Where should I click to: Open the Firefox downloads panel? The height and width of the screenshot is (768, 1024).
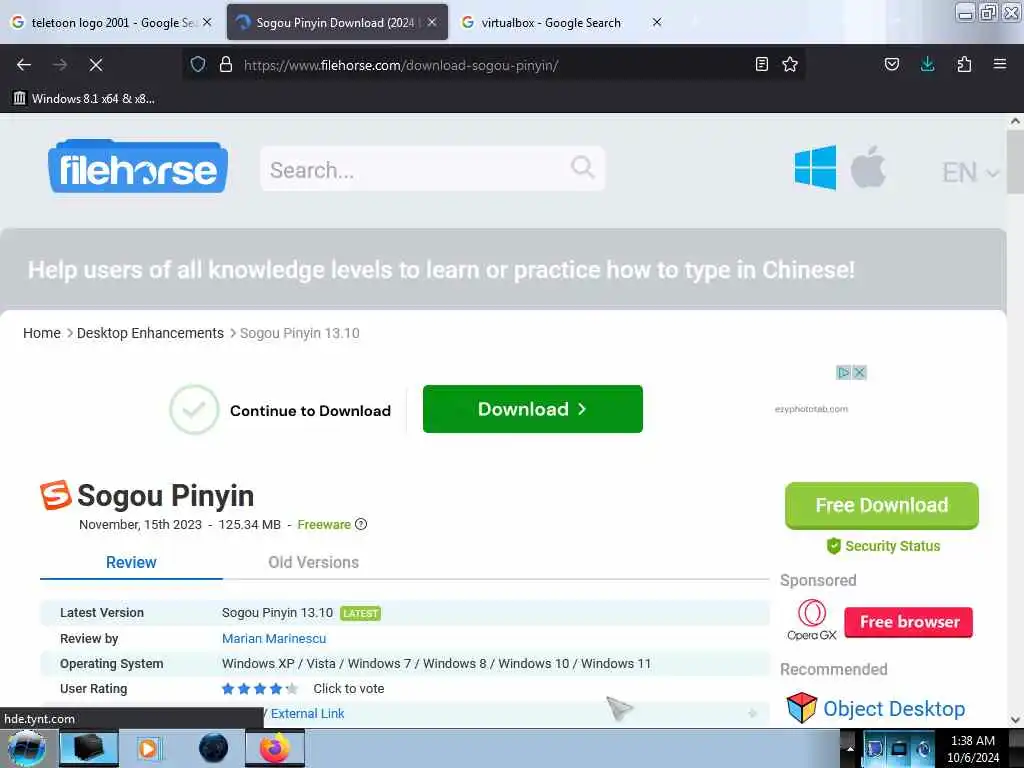(927, 64)
